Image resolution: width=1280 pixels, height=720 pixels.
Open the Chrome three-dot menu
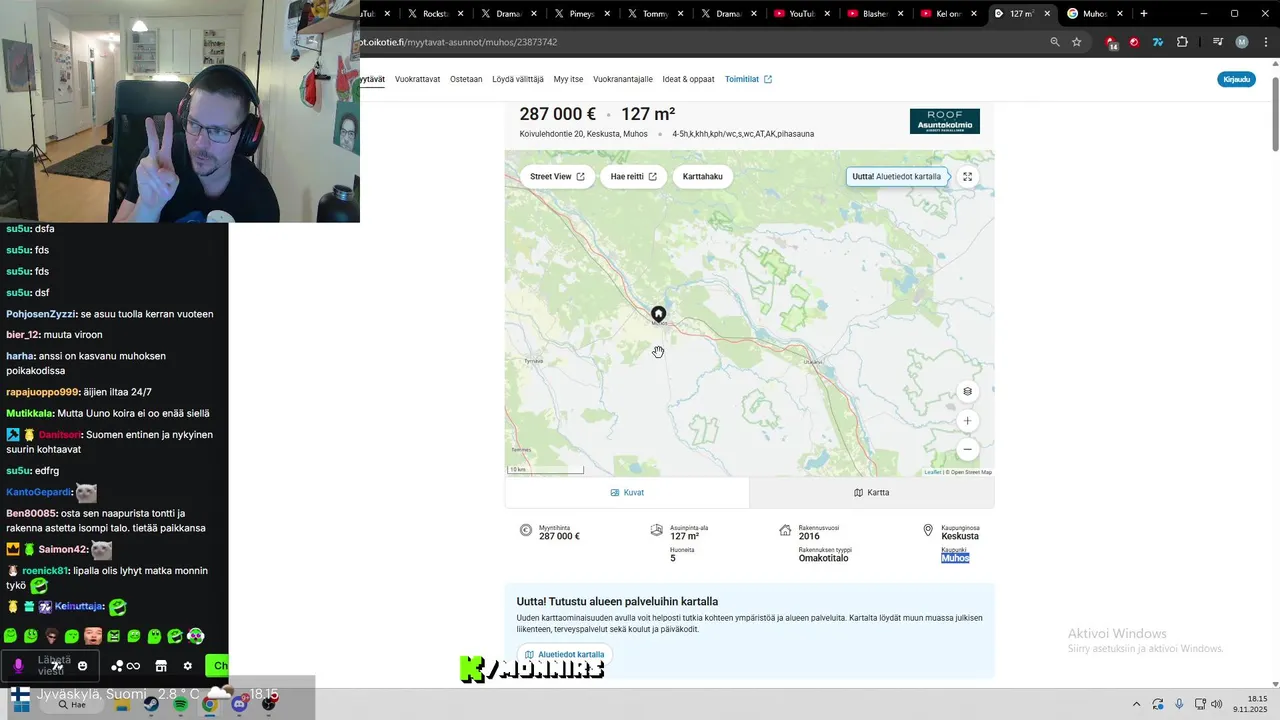(x=1264, y=42)
